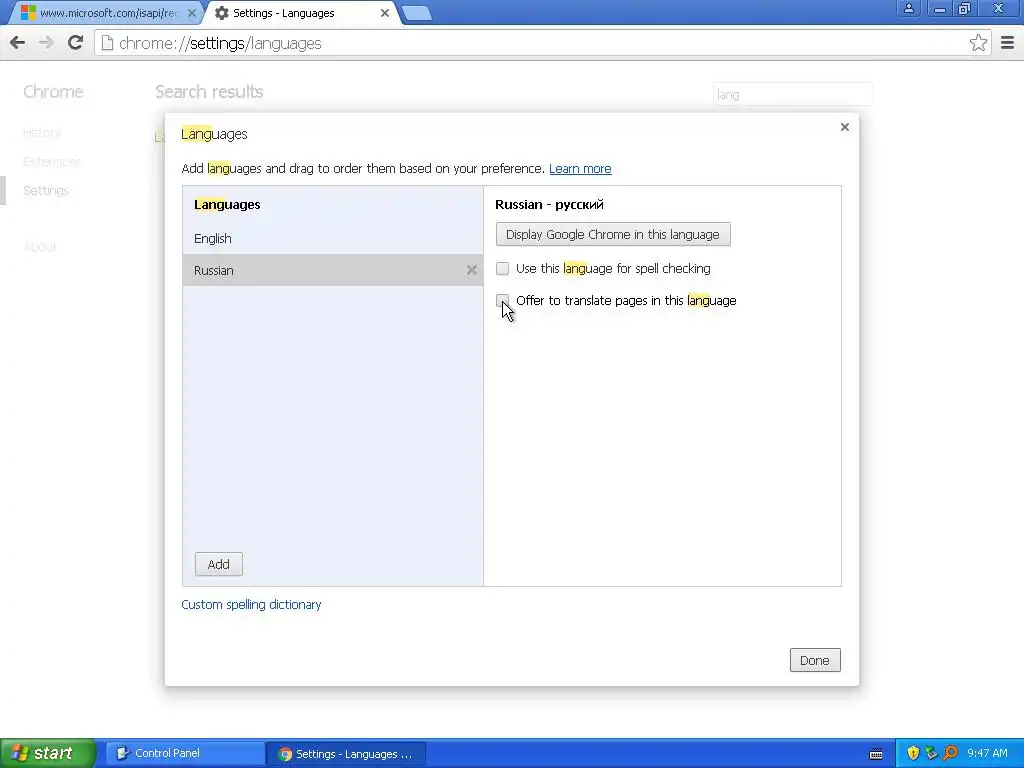The image size is (1024, 768).
Task: Select English in the languages list
Action: [x=332, y=238]
